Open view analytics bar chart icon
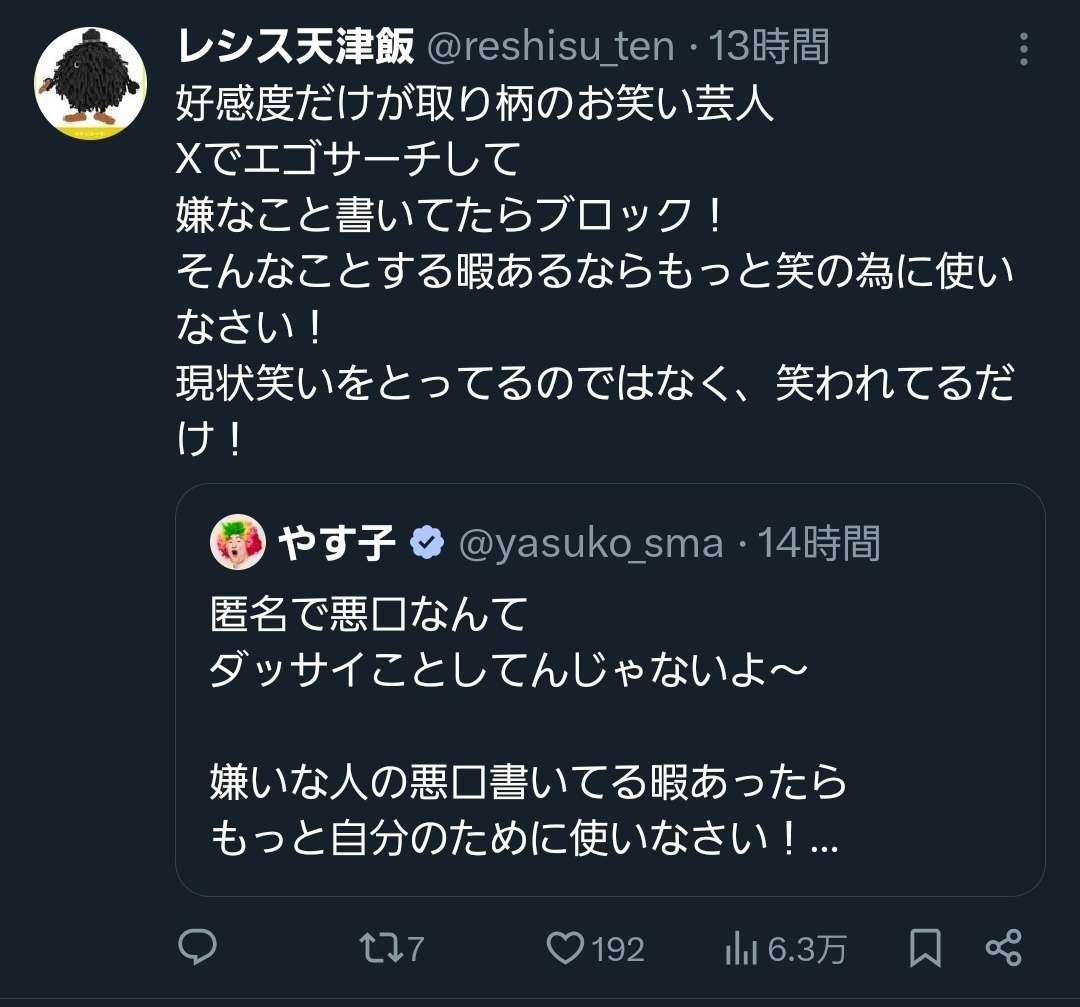This screenshot has width=1080, height=1007. click(x=738, y=947)
